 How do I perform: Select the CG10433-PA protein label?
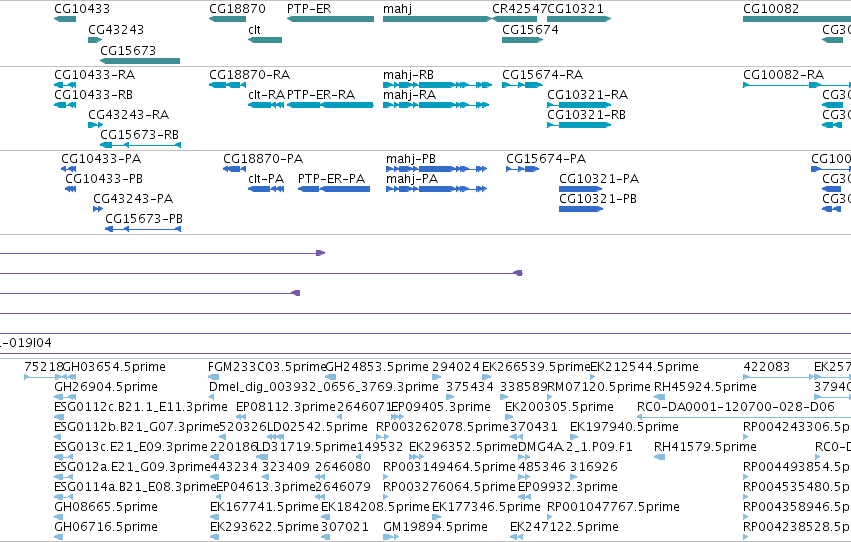point(101,158)
